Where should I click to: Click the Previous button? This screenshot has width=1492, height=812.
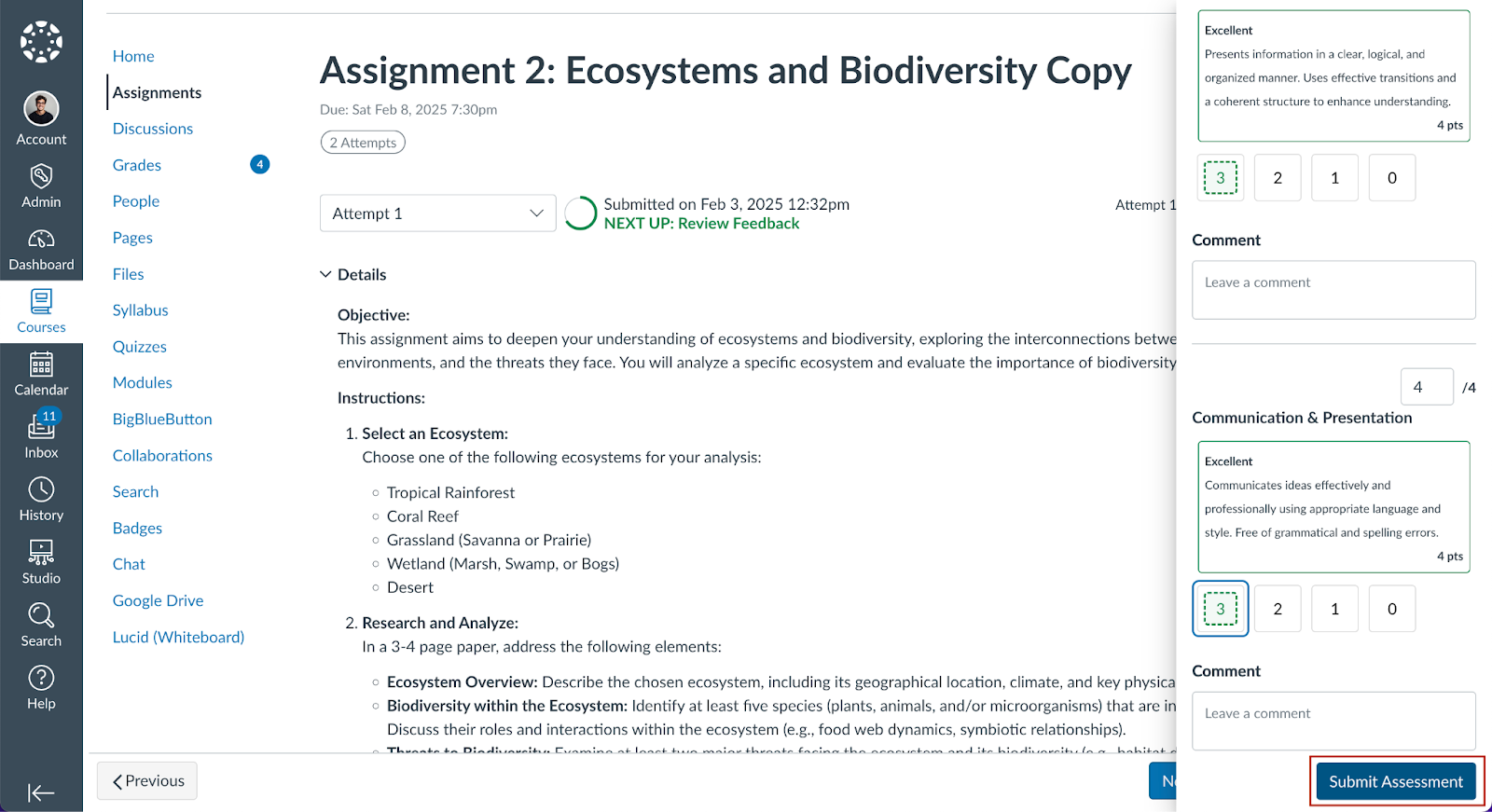coord(147,781)
